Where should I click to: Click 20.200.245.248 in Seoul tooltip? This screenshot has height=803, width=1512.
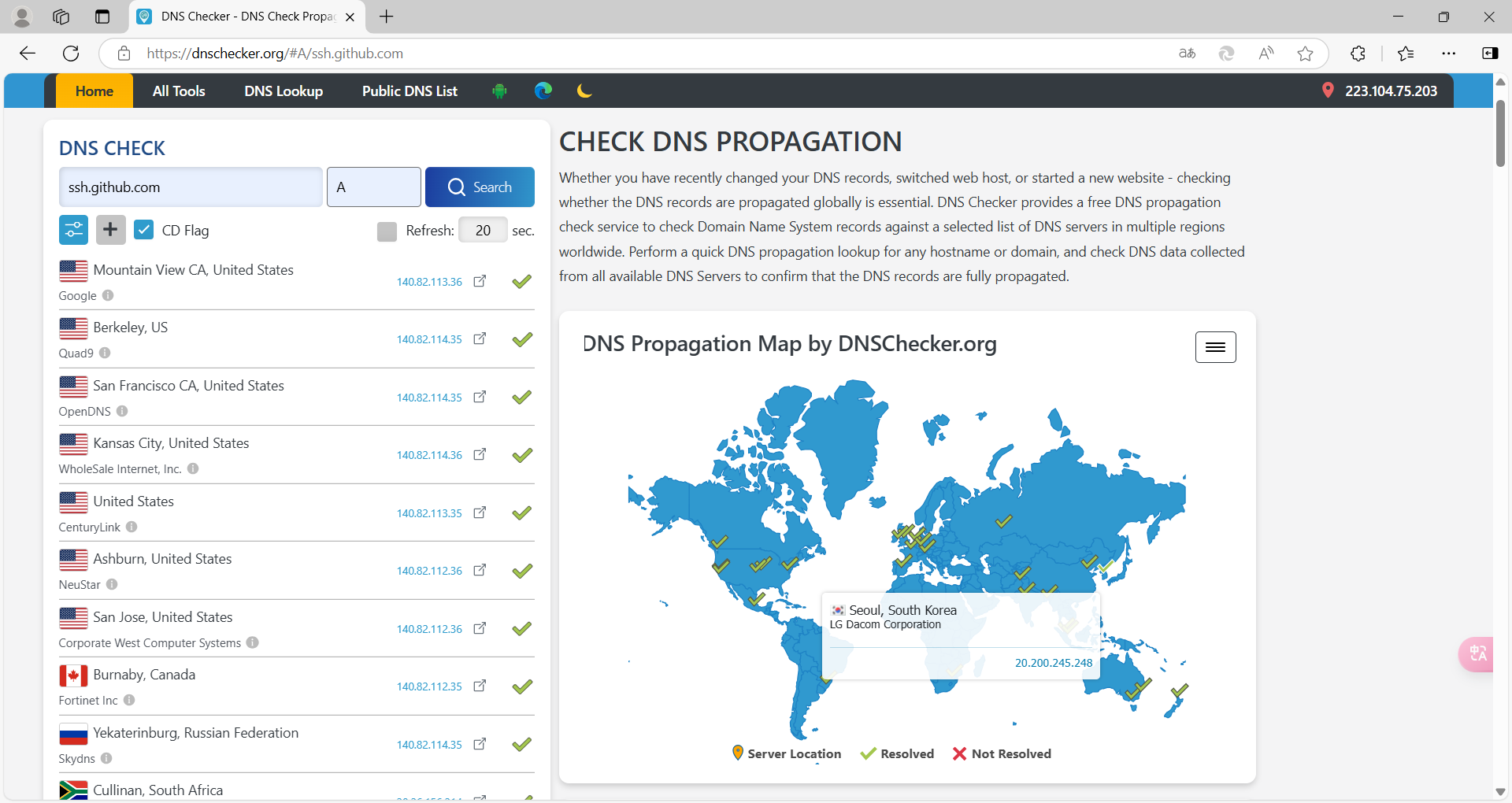1053,663
